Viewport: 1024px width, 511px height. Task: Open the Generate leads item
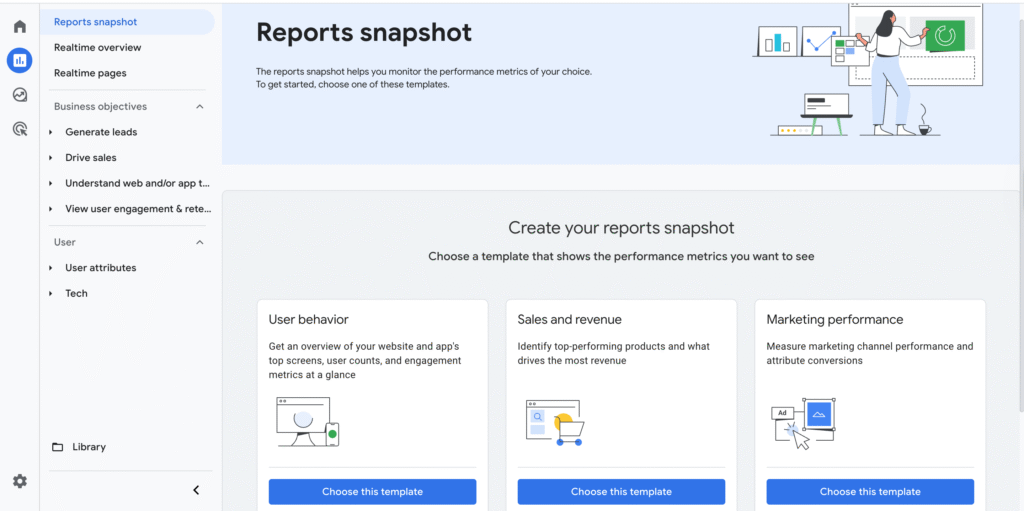(101, 132)
